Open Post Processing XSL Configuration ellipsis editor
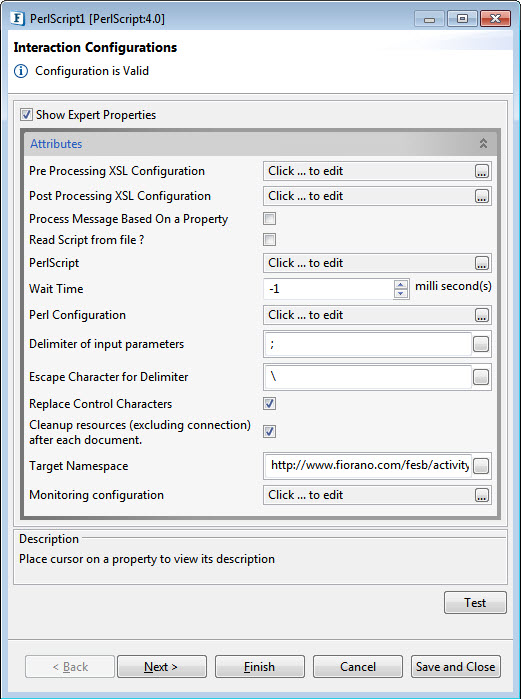Viewport: 521px width, 699px height. point(481,196)
